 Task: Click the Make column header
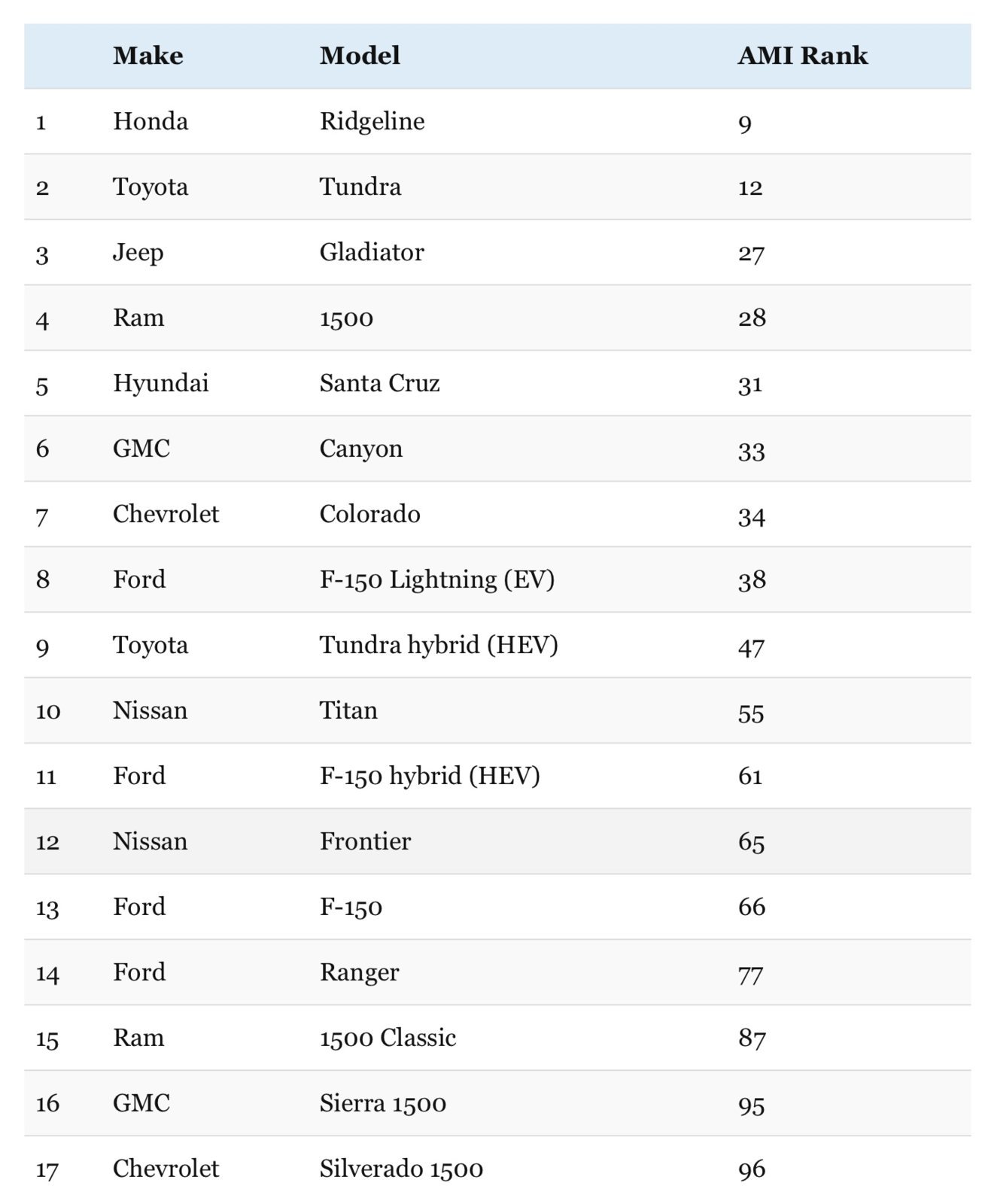(148, 56)
